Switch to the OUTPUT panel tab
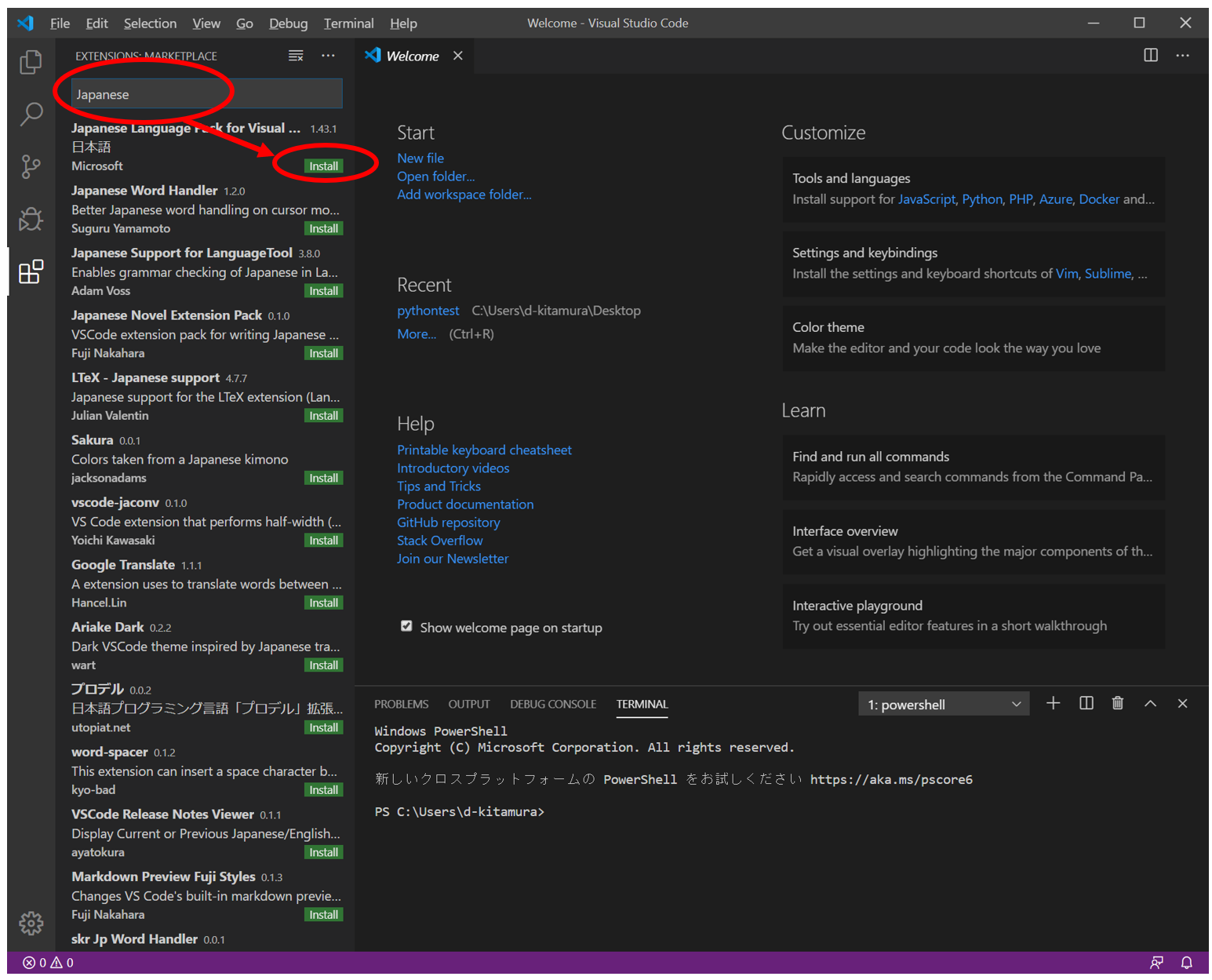This screenshot has height=980, width=1212. click(x=469, y=704)
